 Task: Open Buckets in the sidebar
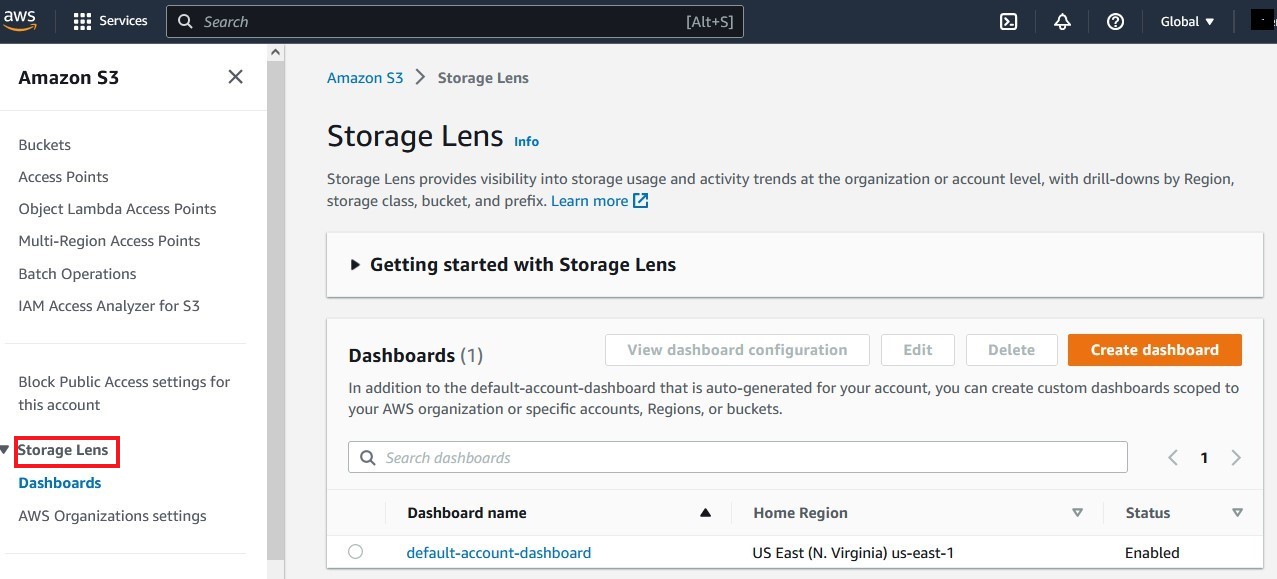(44, 145)
